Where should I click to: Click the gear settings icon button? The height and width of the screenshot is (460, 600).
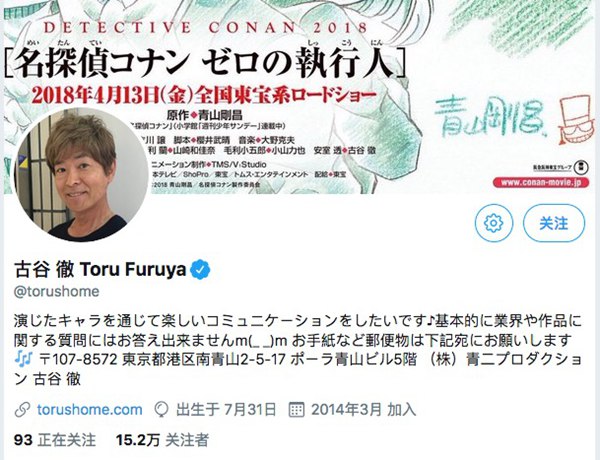pos(494,223)
